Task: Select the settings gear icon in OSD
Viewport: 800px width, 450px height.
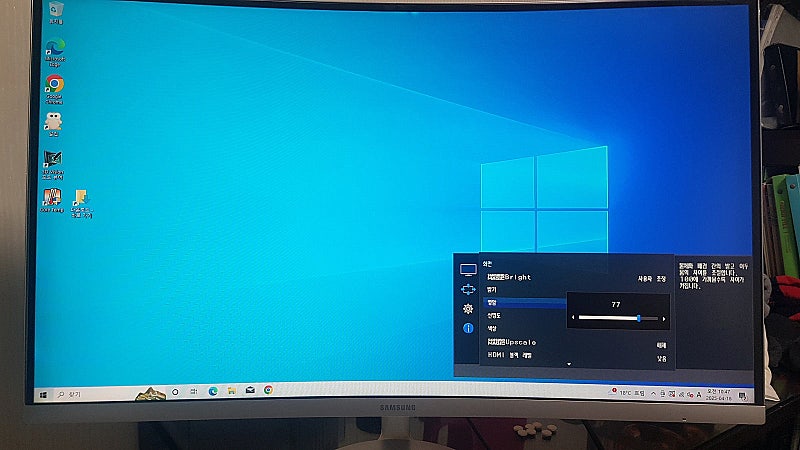Action: coord(468,309)
